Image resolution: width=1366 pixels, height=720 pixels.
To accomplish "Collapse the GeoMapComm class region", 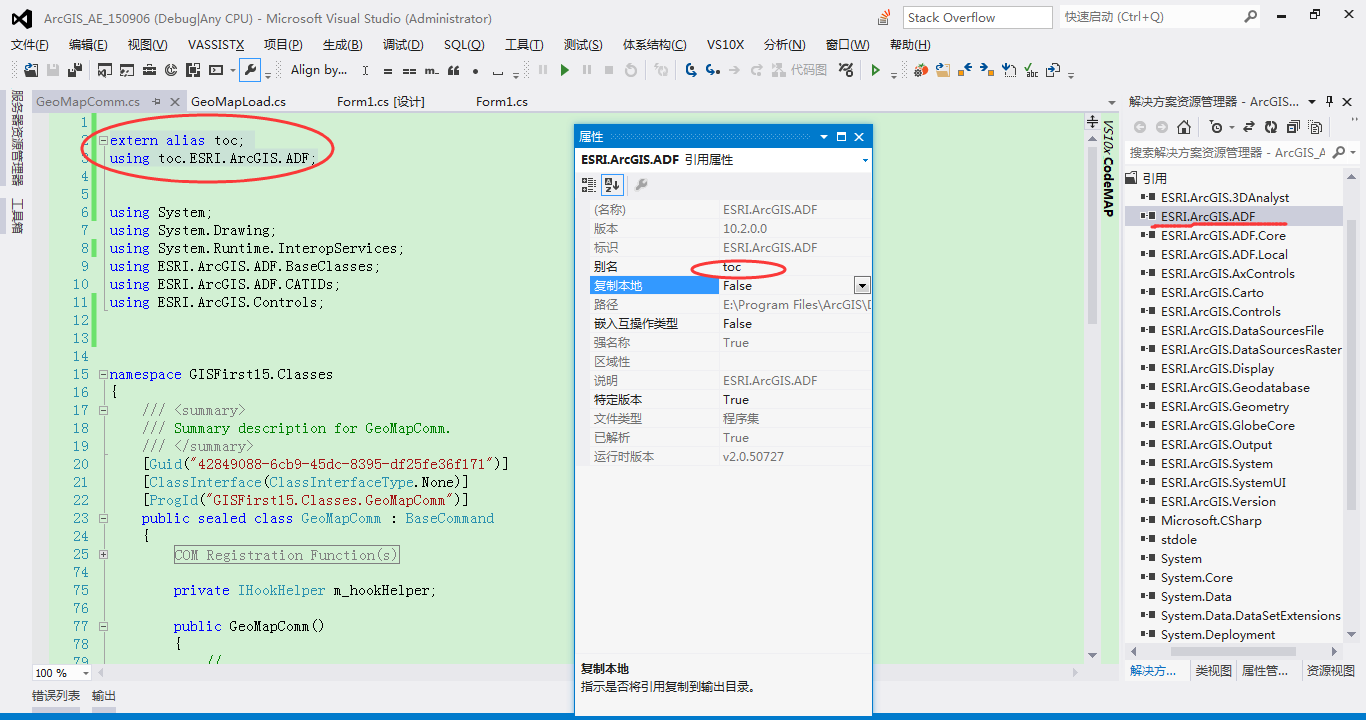I will pyautogui.click(x=103, y=519).
